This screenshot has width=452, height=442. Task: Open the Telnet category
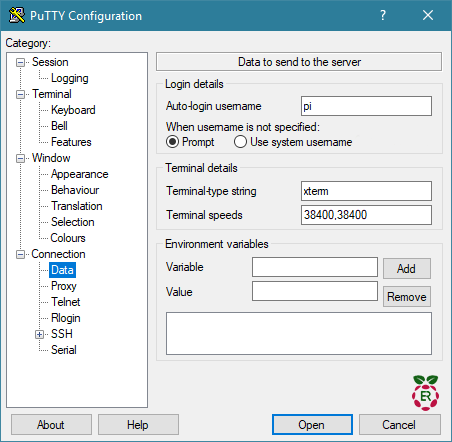coord(66,302)
